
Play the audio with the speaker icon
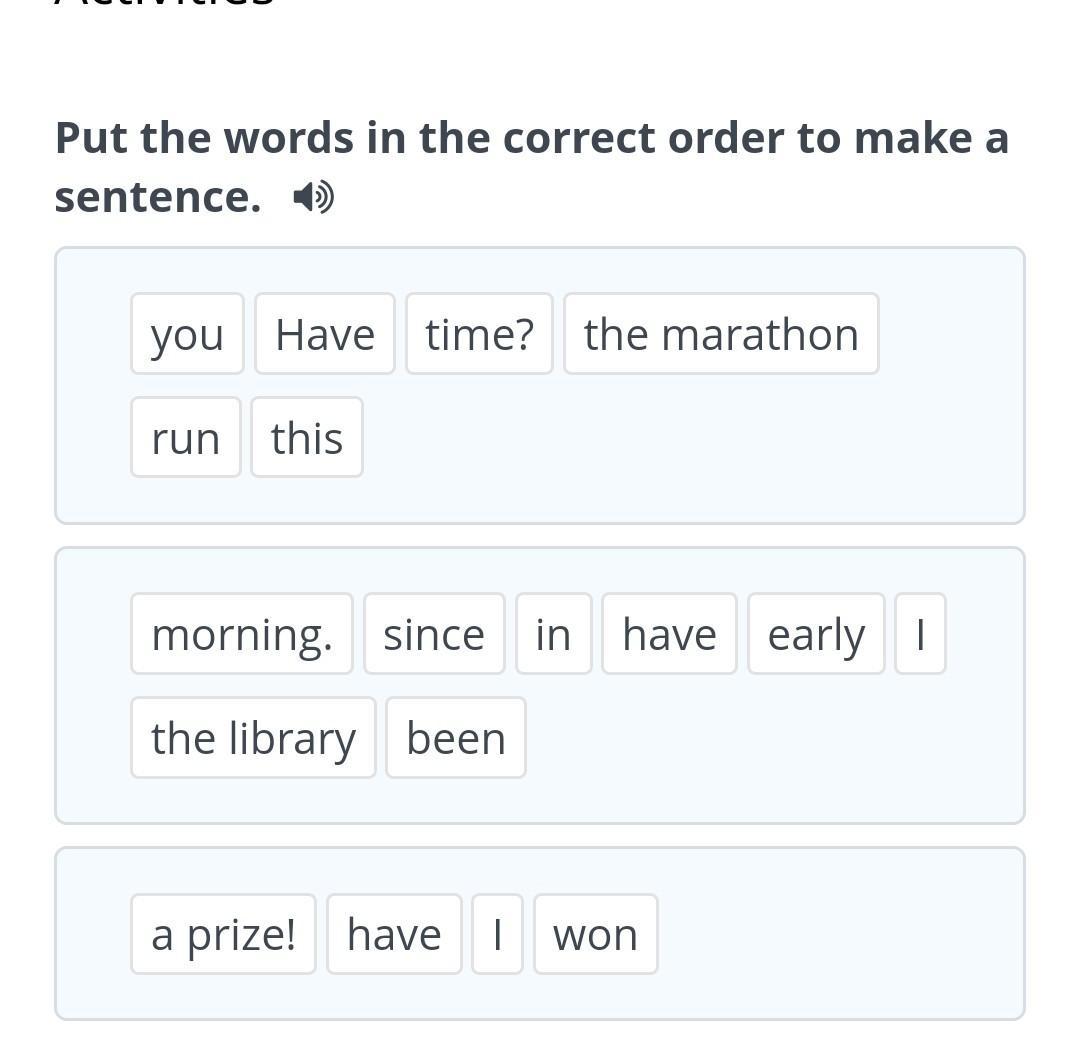[x=313, y=197]
